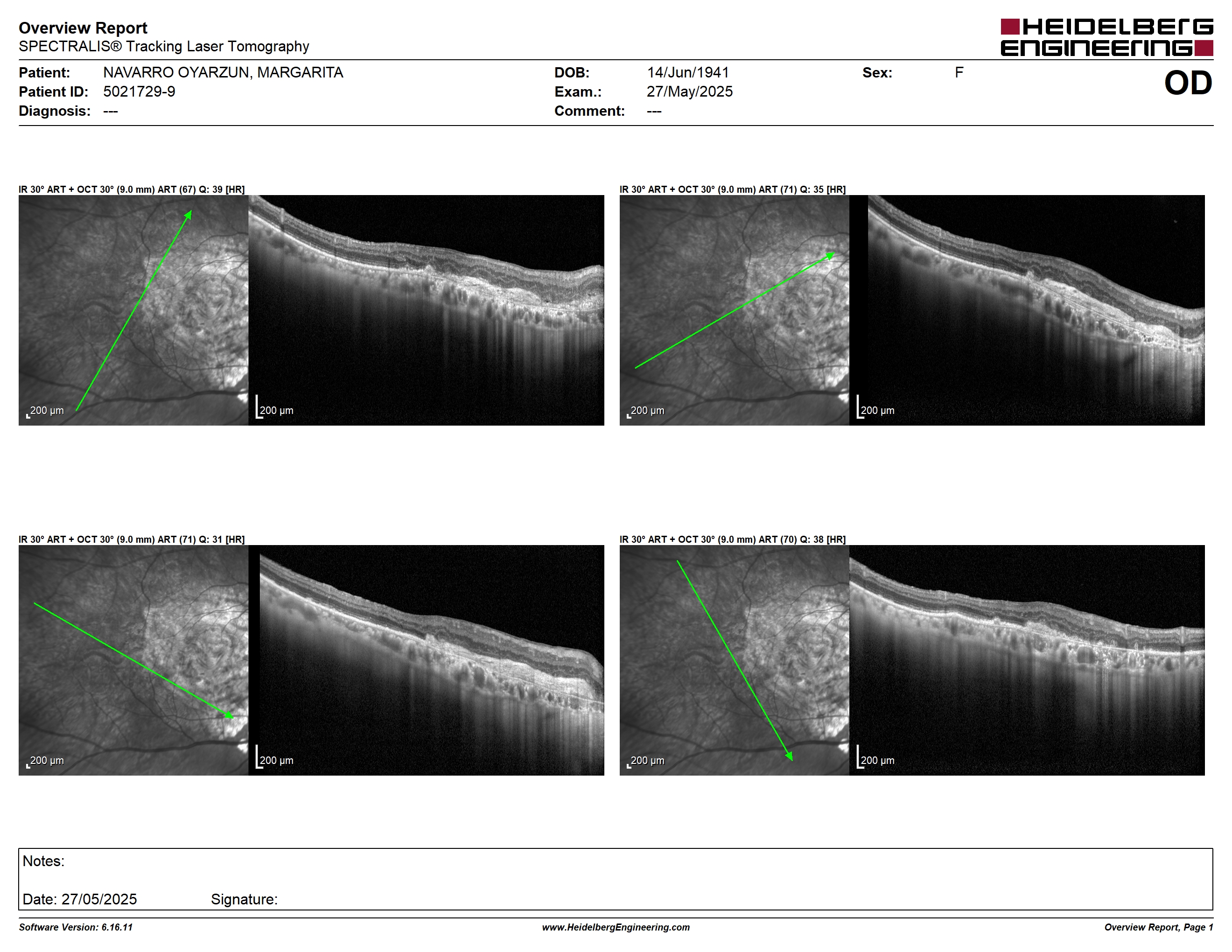Image resolution: width=1232 pixels, height=952 pixels.
Task: Click the scan caption ending Q: 31 [HR]
Action: pyautogui.click(x=132, y=539)
